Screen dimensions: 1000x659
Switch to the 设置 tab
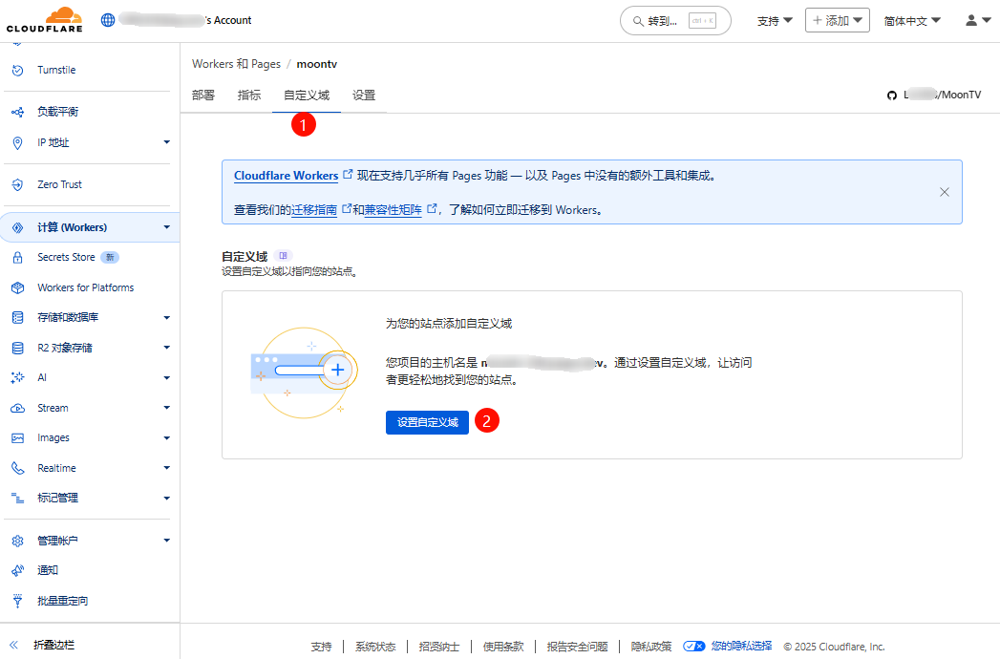point(364,95)
